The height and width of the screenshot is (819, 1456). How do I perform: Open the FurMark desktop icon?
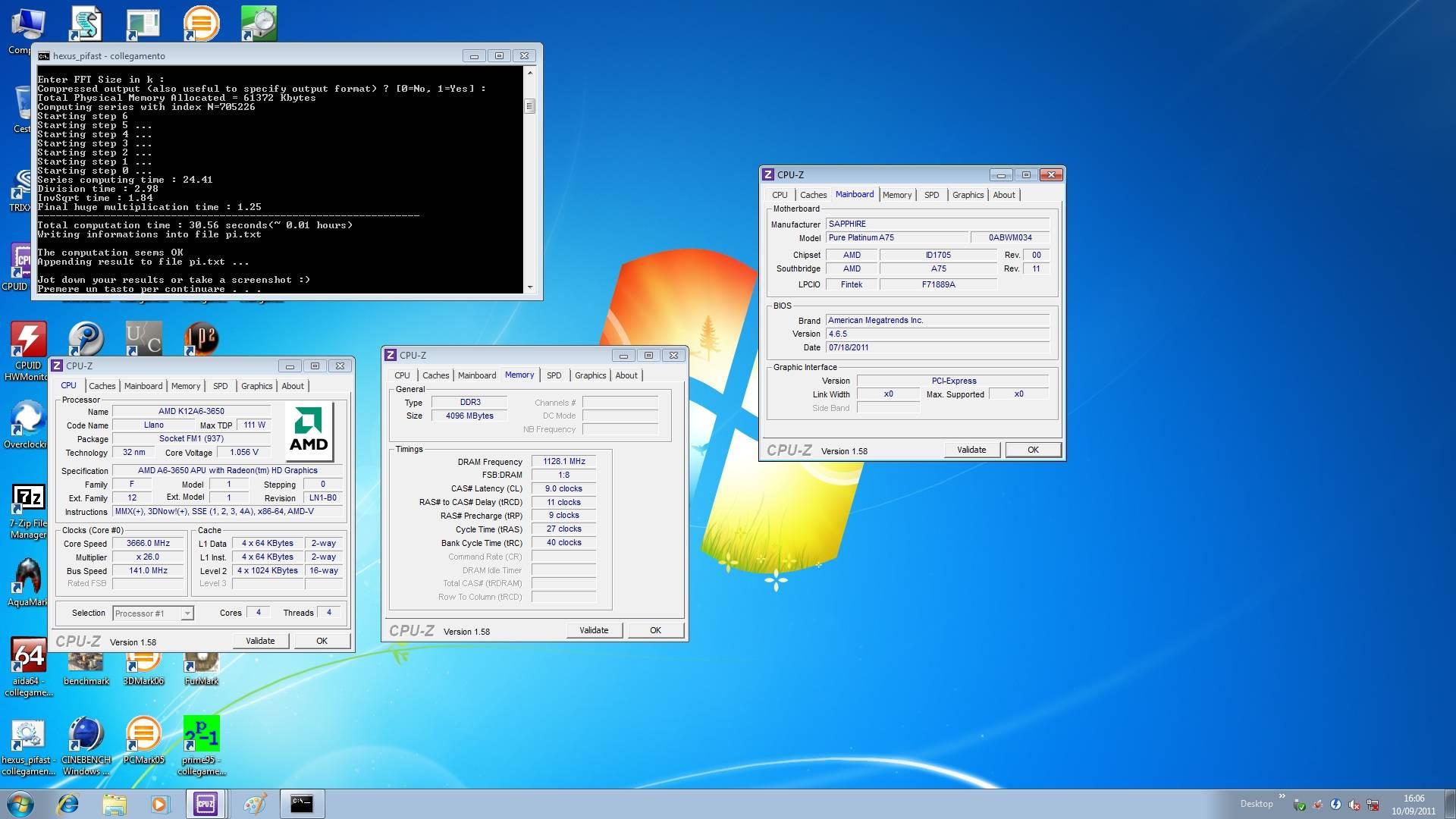pyautogui.click(x=201, y=668)
